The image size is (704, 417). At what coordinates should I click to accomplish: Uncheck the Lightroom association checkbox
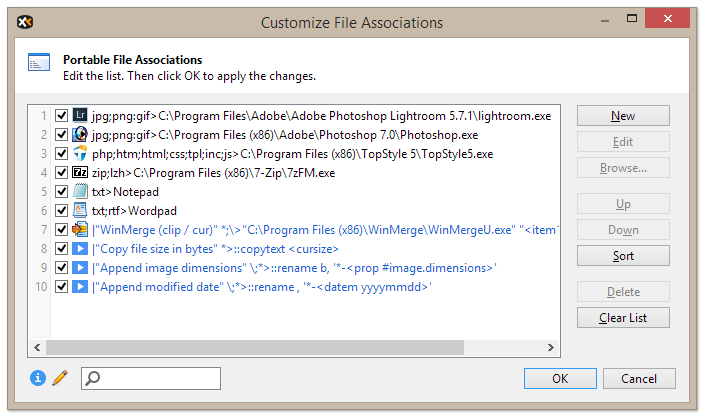[x=62, y=116]
